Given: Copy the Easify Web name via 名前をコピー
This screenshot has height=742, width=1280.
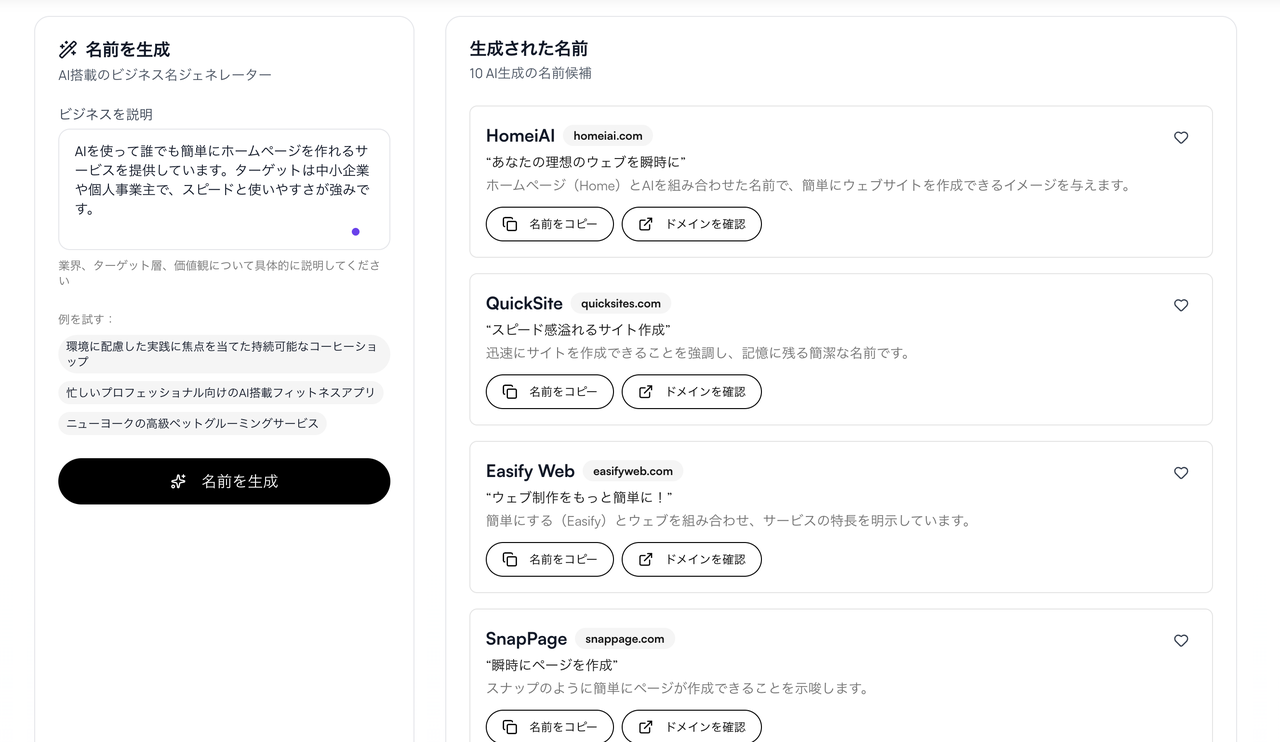Looking at the screenshot, I should point(550,559).
